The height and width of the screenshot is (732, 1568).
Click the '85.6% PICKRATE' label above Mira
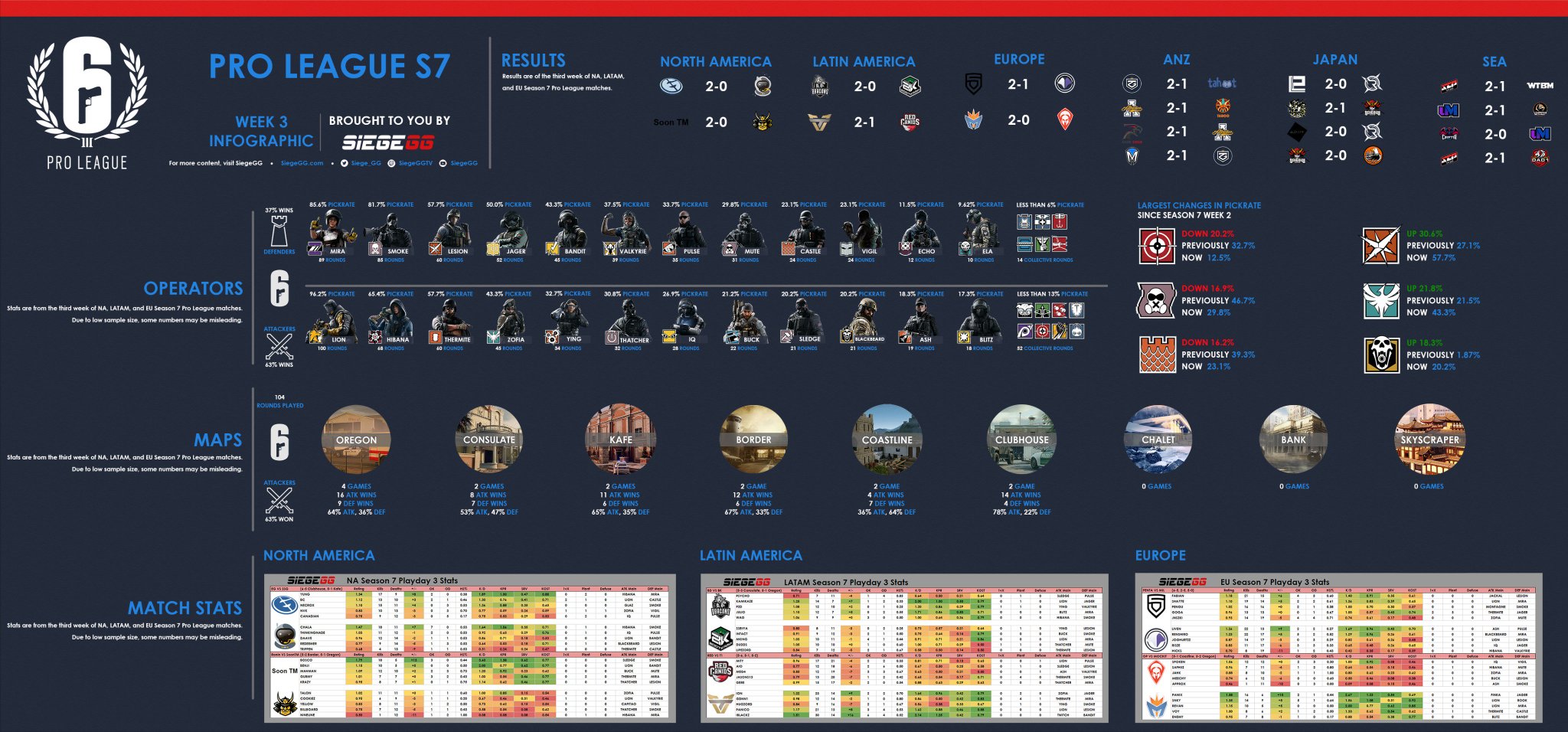tap(332, 204)
